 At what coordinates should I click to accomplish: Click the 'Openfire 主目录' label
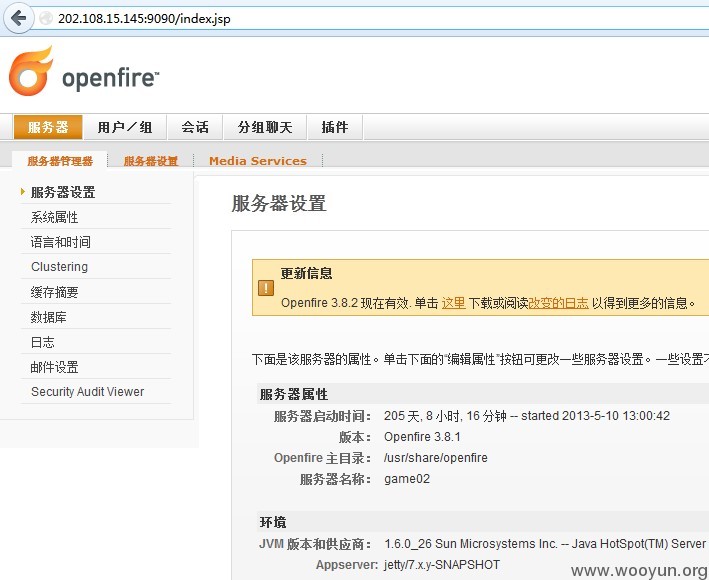pyautogui.click(x=322, y=458)
